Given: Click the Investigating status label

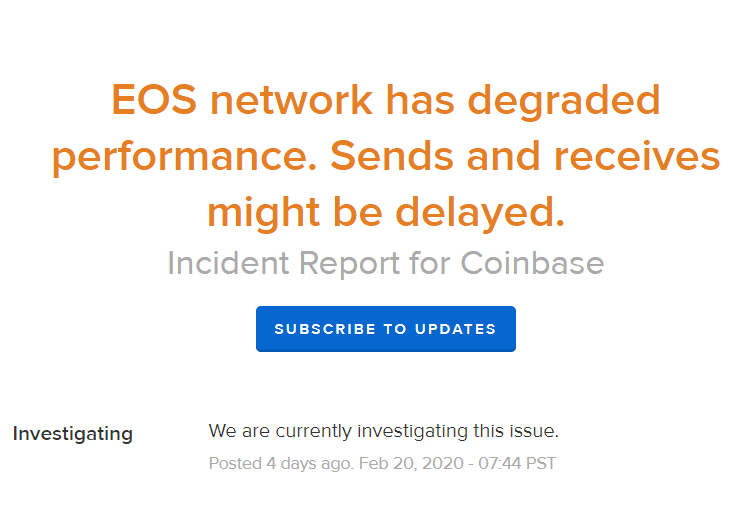Looking at the screenshot, I should 72,434.
